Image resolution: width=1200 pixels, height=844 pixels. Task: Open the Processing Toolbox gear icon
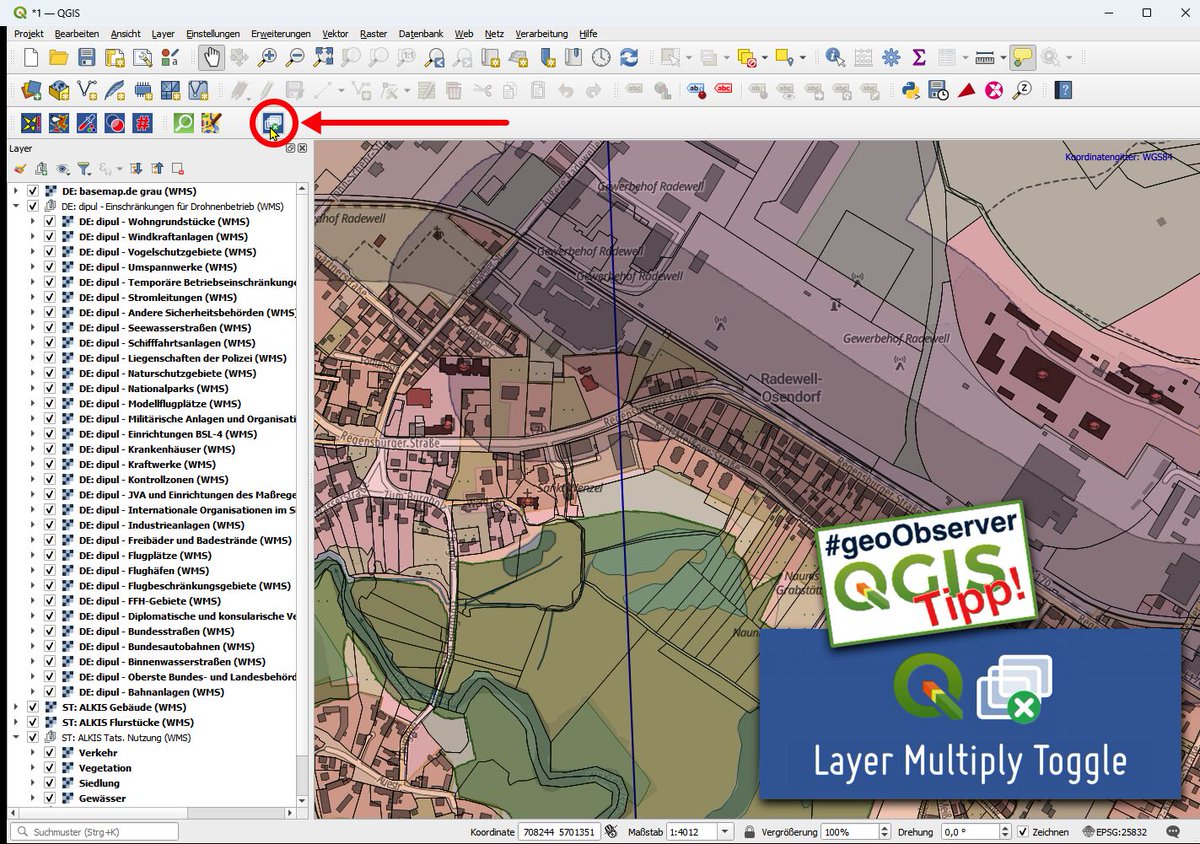click(891, 57)
